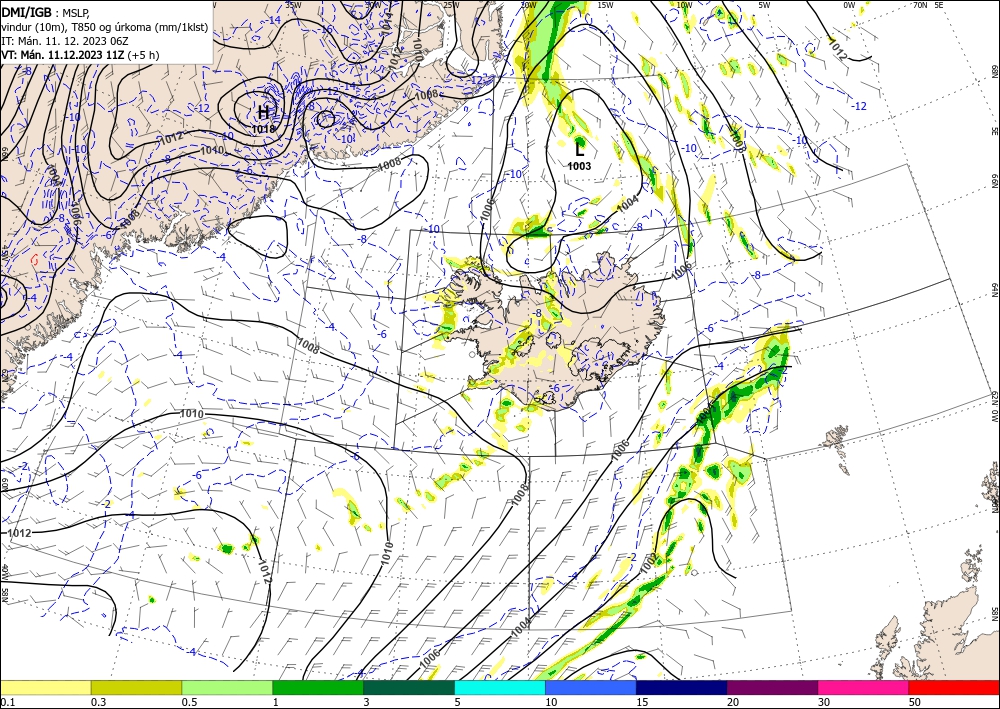Select the dark green 3–5 legend swatch
This screenshot has width=1000, height=709.
pos(409,687)
